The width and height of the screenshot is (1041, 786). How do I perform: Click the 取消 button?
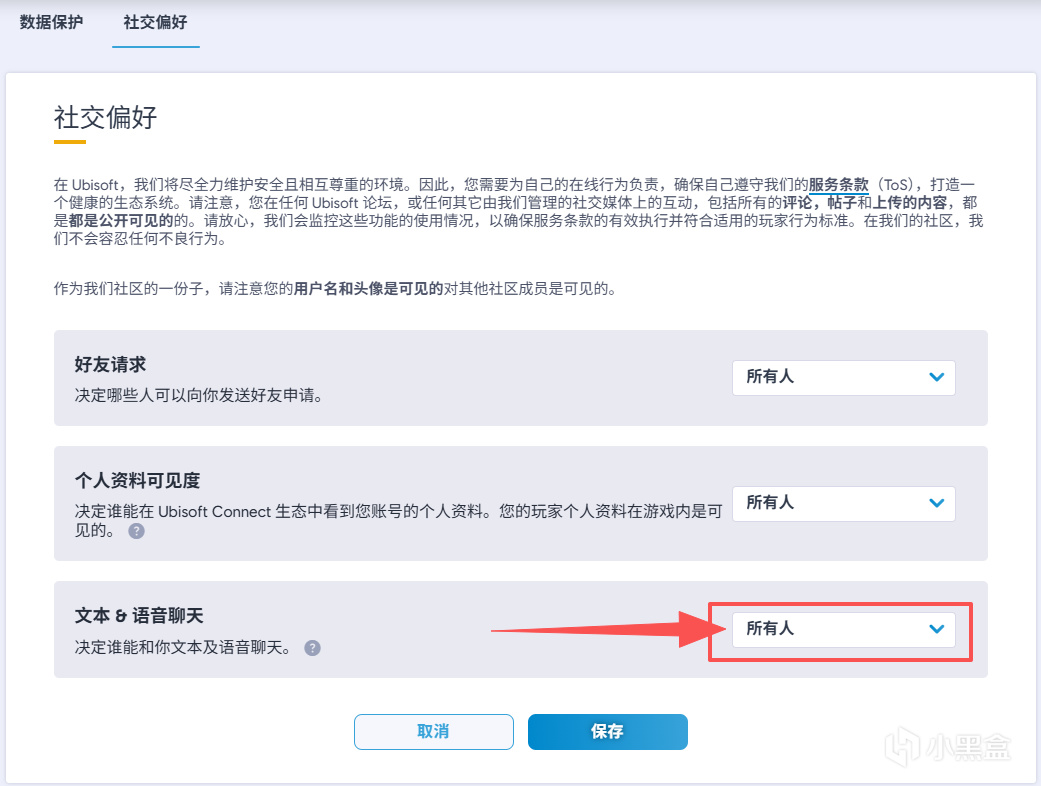pyautogui.click(x=433, y=732)
